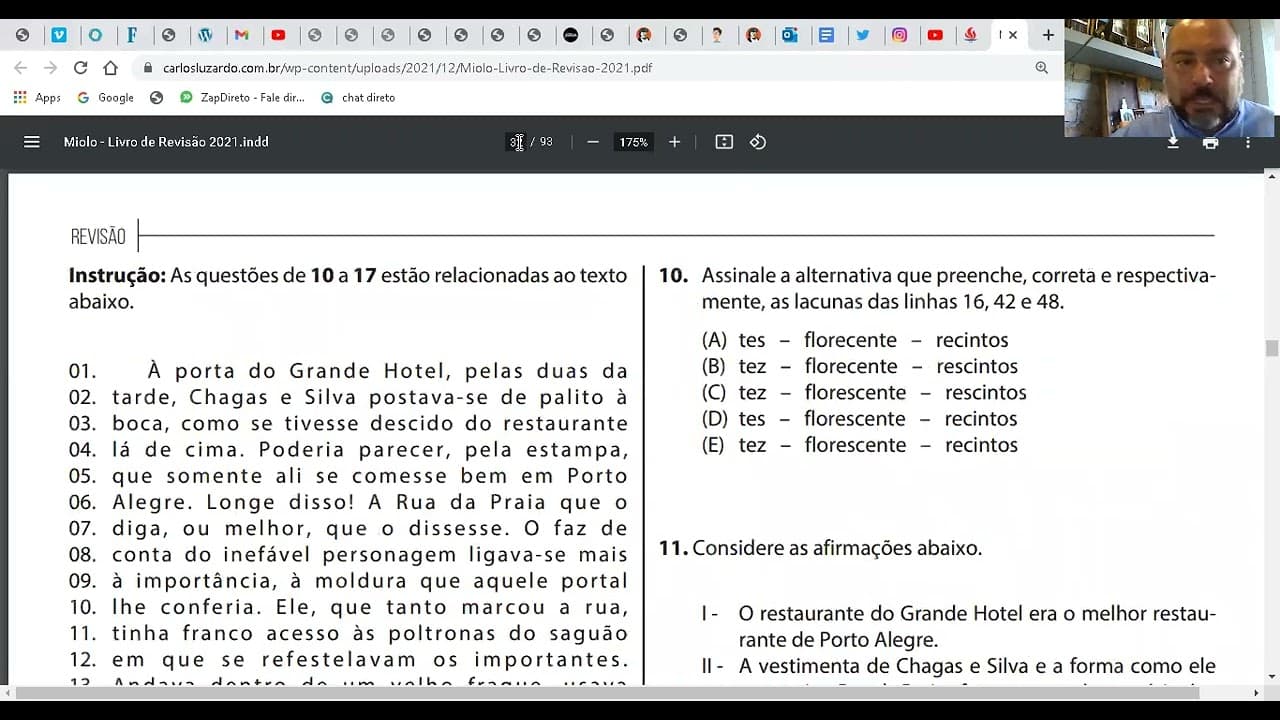The width and height of the screenshot is (1280, 720).
Task: Click the address bar URL
Action: coord(407,68)
